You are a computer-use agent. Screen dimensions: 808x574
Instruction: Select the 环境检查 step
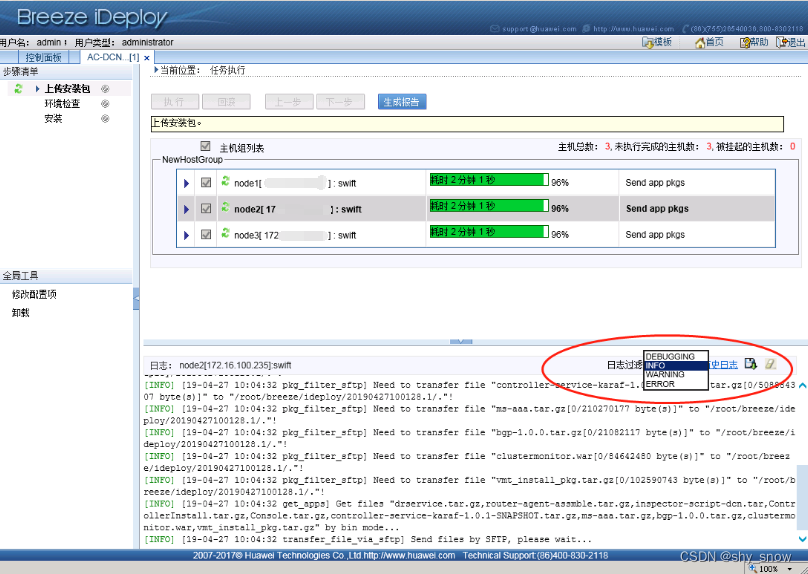(62, 104)
